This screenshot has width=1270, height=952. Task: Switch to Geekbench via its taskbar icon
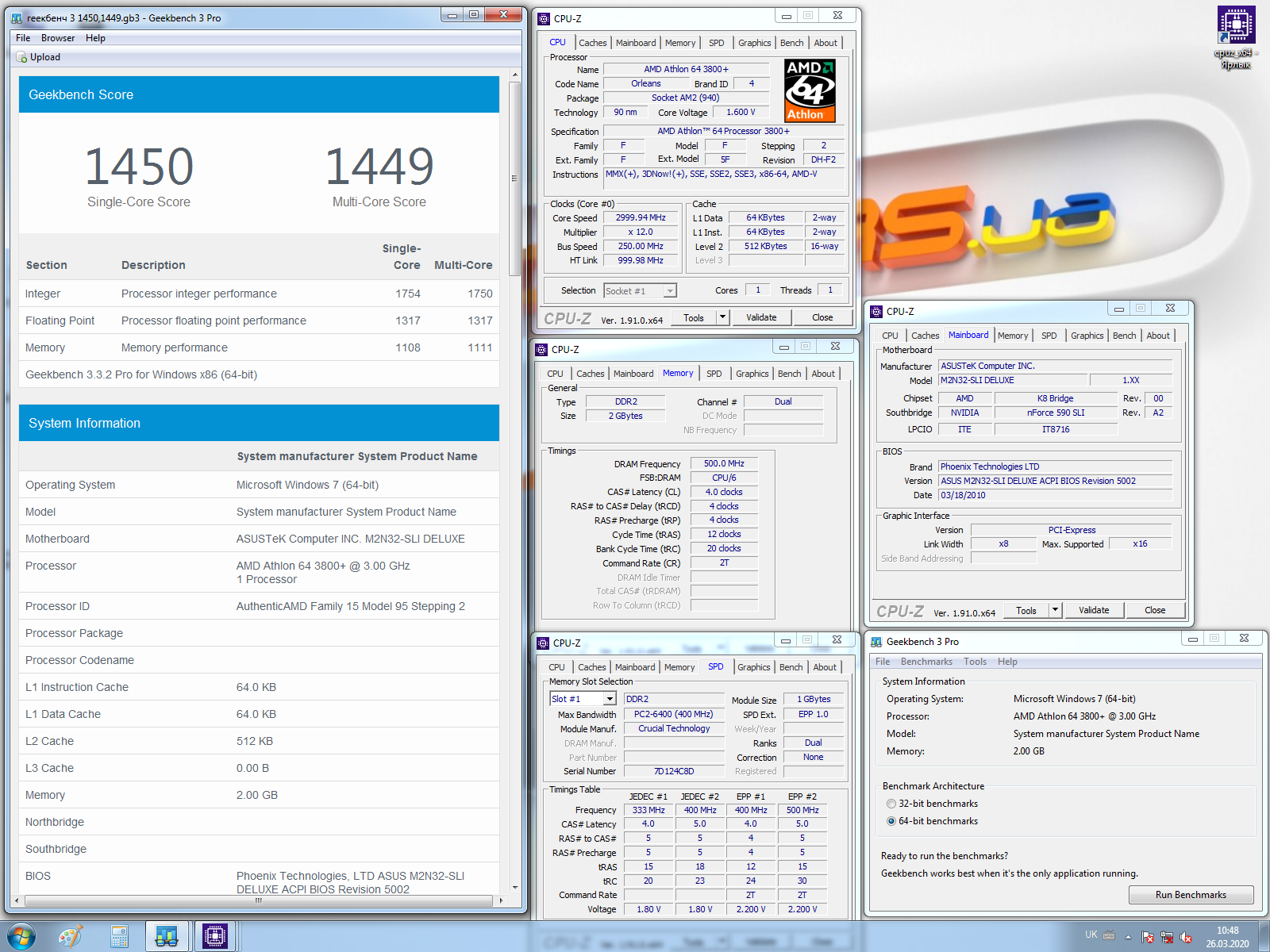point(167,937)
